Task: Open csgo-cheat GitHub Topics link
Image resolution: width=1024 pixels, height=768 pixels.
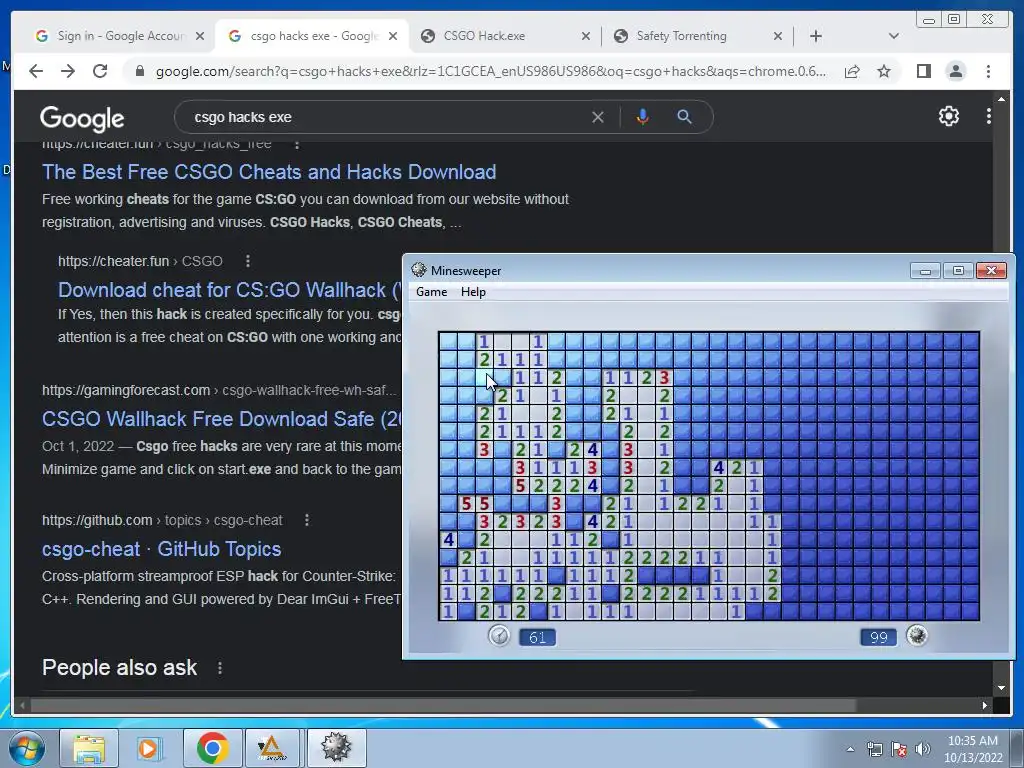Action: pyautogui.click(x=161, y=549)
